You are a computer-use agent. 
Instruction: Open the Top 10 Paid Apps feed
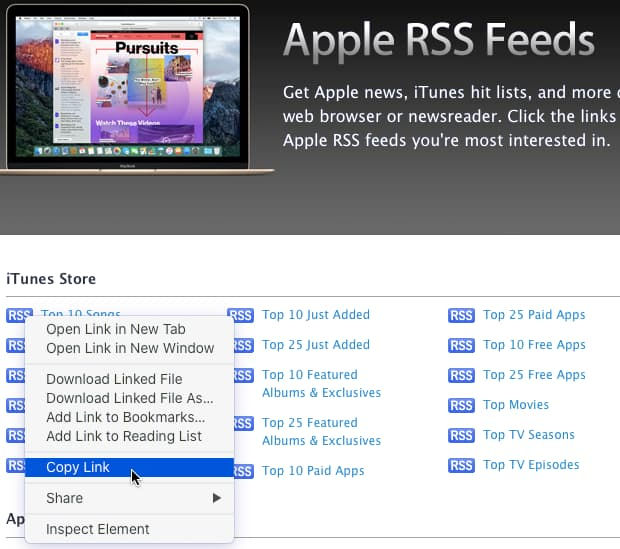pyautogui.click(x=313, y=471)
